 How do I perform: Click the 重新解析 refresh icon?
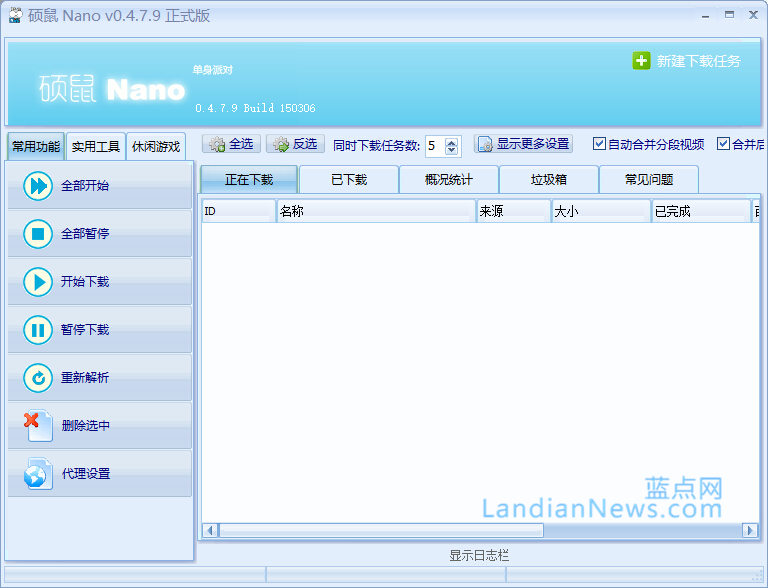point(38,378)
